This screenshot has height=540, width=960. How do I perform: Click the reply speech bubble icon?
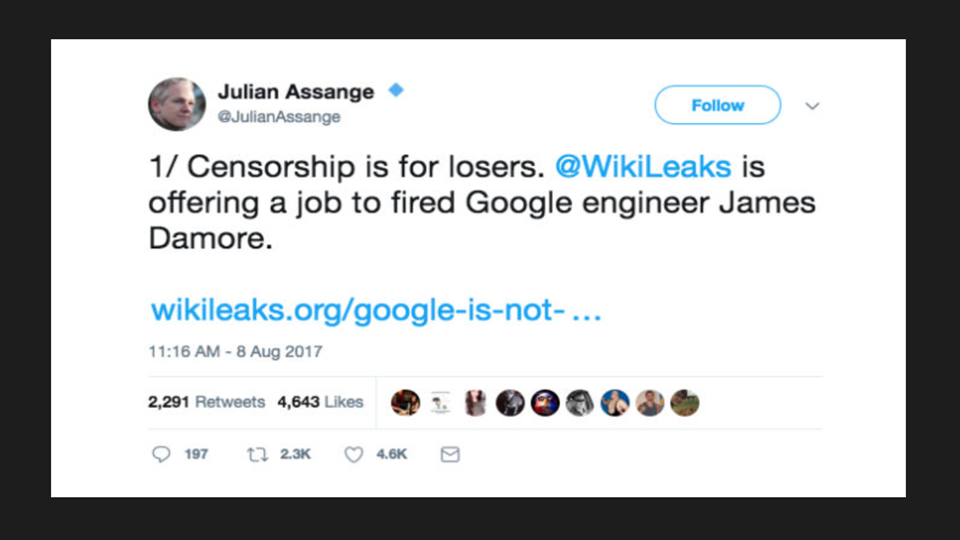pos(161,454)
